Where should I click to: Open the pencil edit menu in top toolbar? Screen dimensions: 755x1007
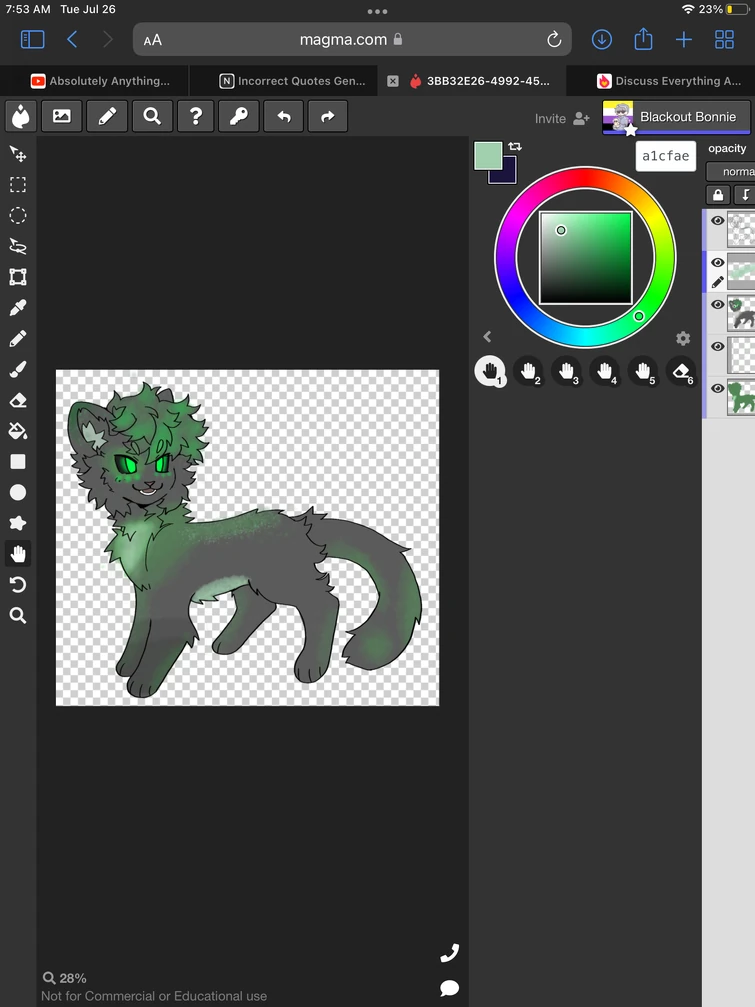pos(107,116)
